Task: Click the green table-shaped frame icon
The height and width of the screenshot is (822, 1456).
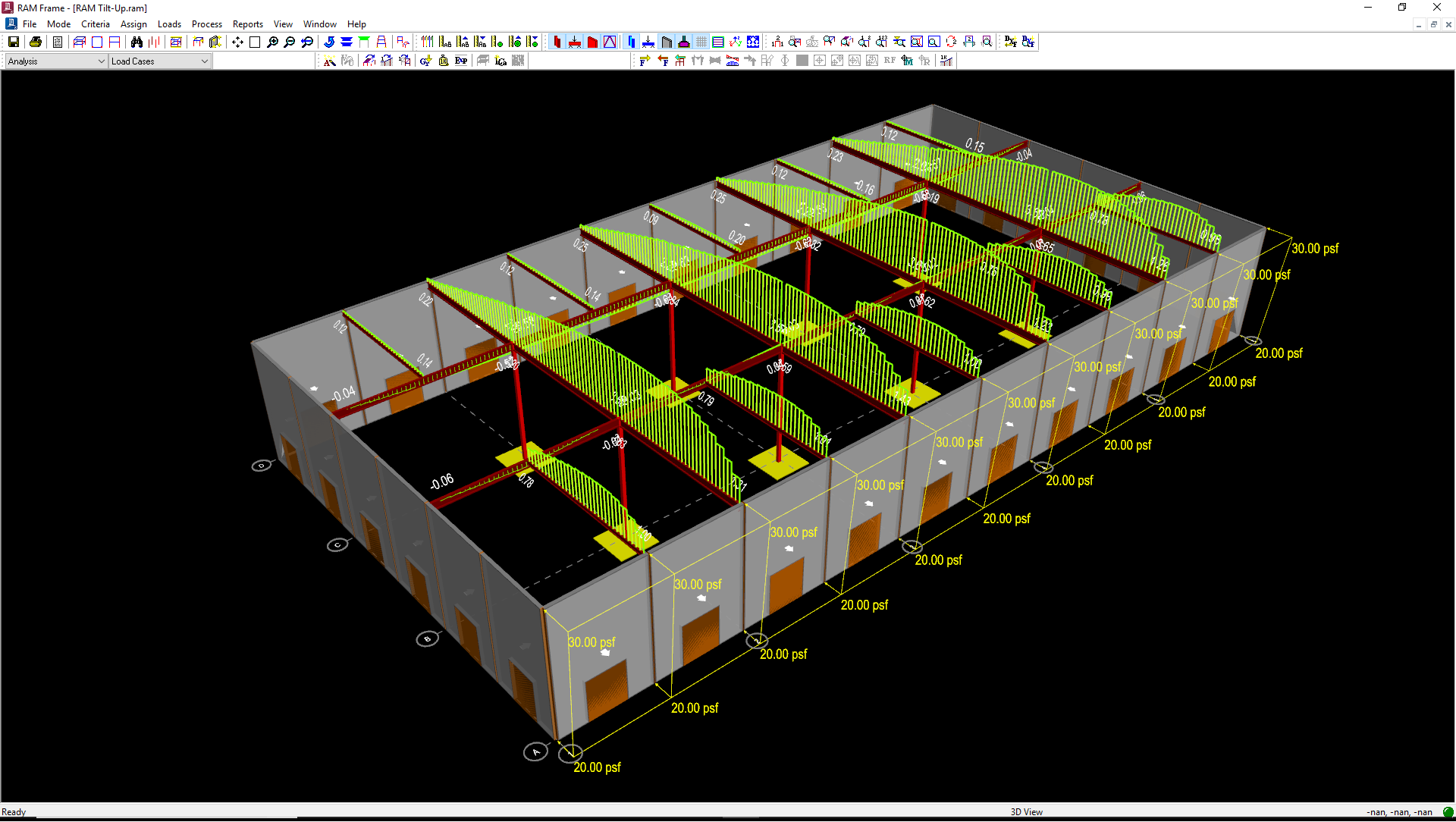Action: (x=364, y=42)
